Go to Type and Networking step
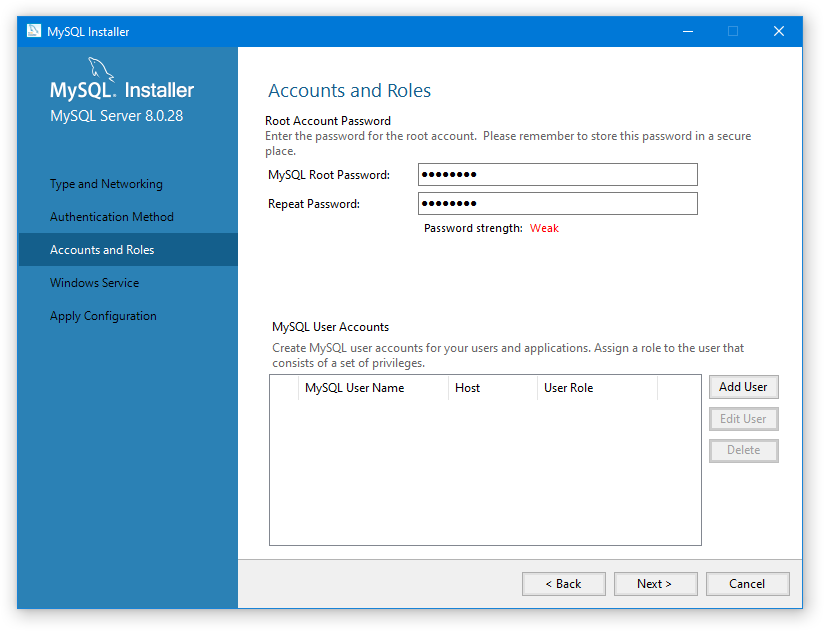This screenshot has height=631, width=824. (x=106, y=184)
